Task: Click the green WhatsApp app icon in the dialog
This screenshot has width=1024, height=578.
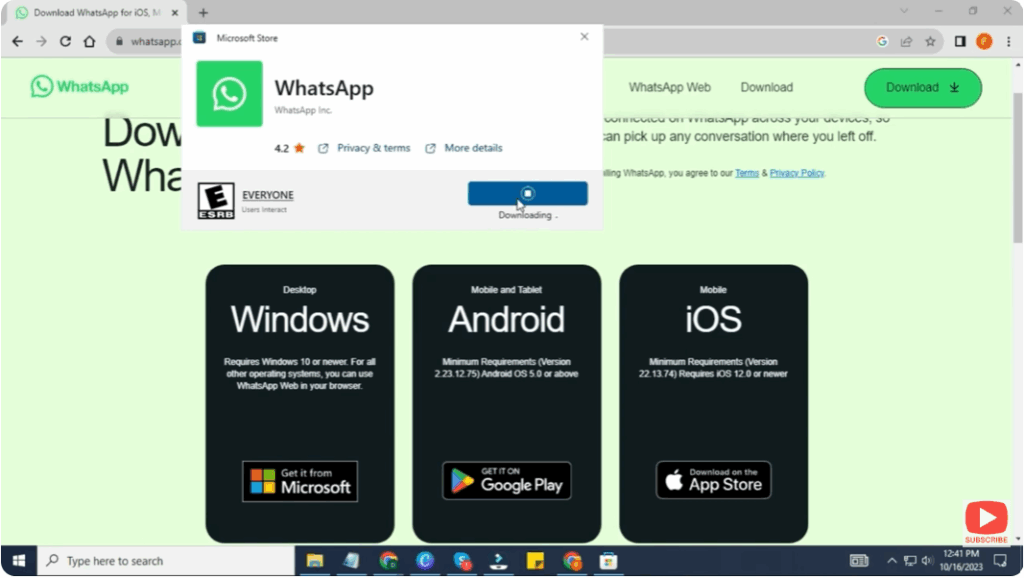Action: [x=229, y=95]
